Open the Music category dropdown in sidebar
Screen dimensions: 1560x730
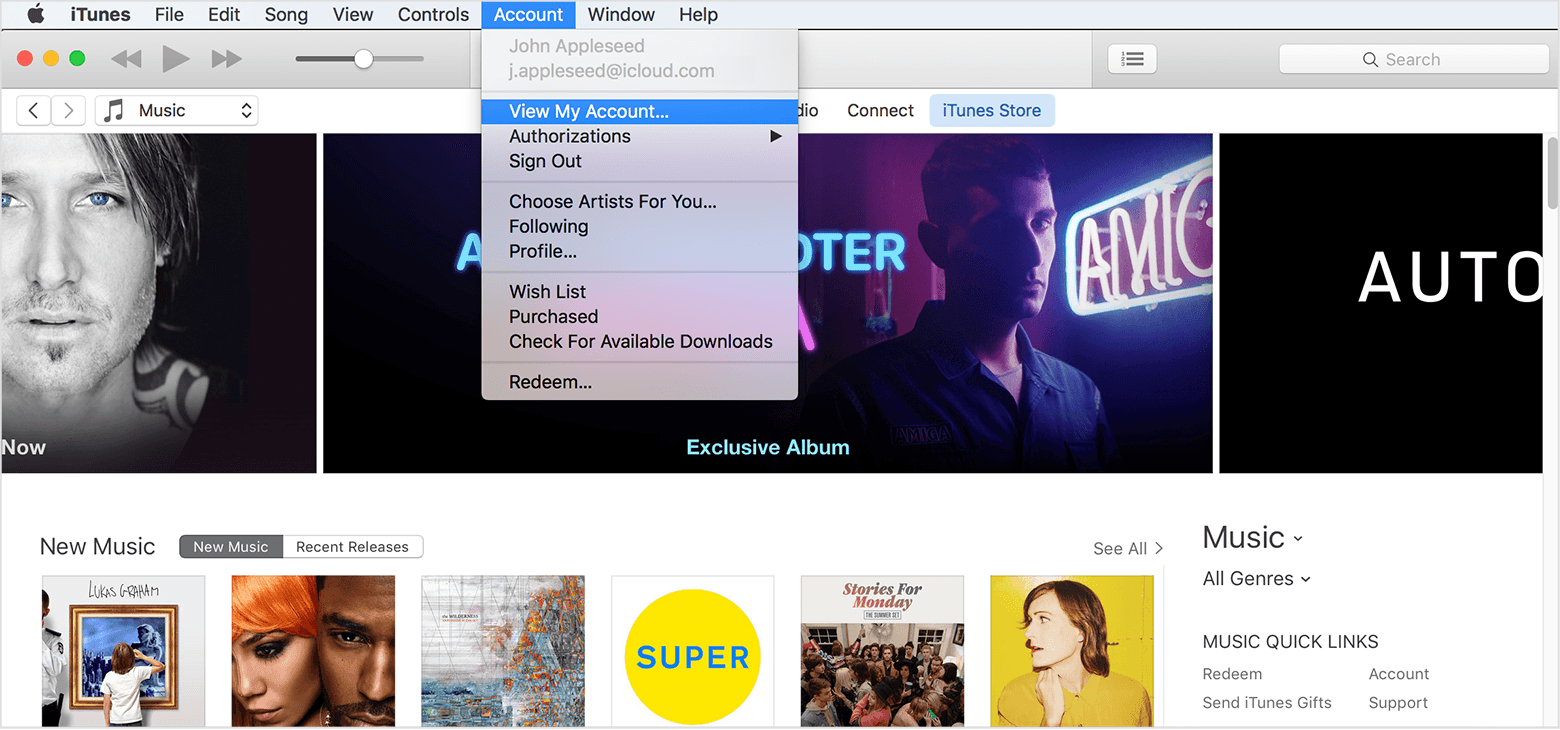[x=1253, y=538]
